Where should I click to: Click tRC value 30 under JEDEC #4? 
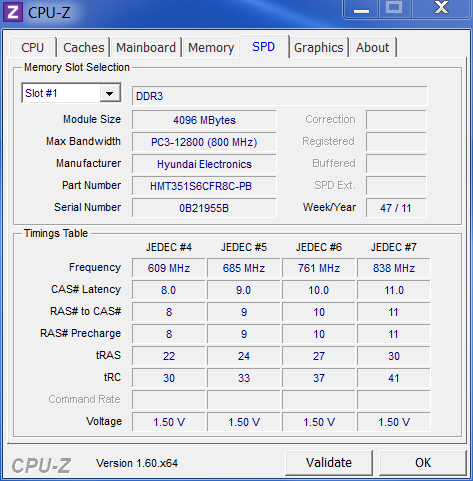click(169, 378)
